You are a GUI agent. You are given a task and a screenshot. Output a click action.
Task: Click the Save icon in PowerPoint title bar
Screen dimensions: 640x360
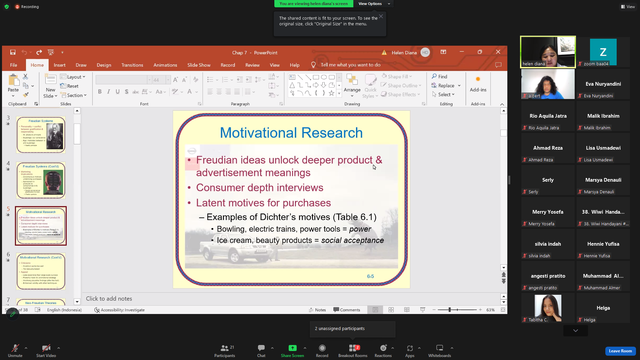pyautogui.click(x=13, y=52)
